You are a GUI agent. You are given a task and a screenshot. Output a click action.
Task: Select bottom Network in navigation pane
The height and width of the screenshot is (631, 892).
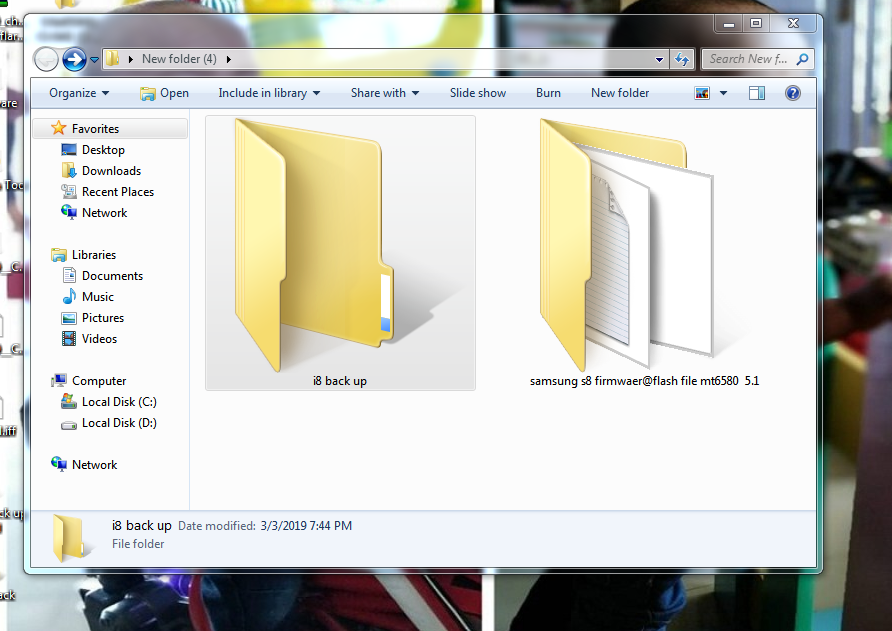point(94,465)
